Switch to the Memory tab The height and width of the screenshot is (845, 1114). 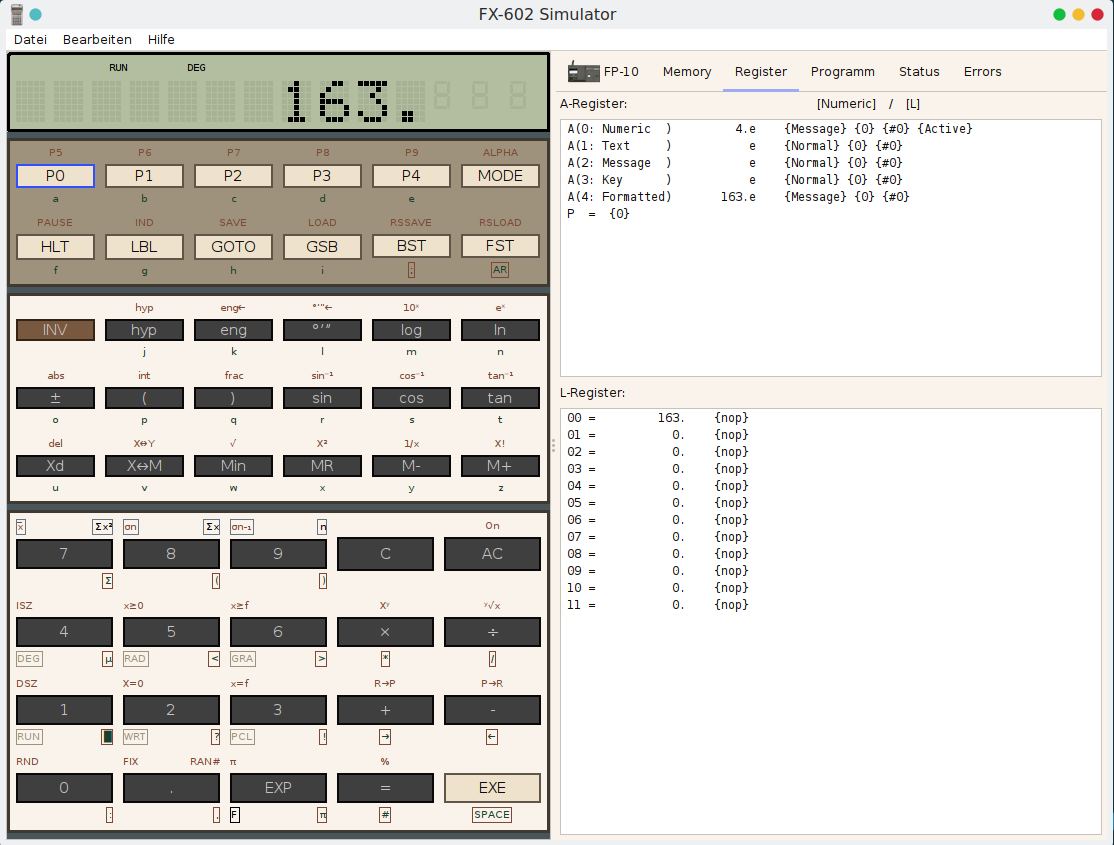687,72
